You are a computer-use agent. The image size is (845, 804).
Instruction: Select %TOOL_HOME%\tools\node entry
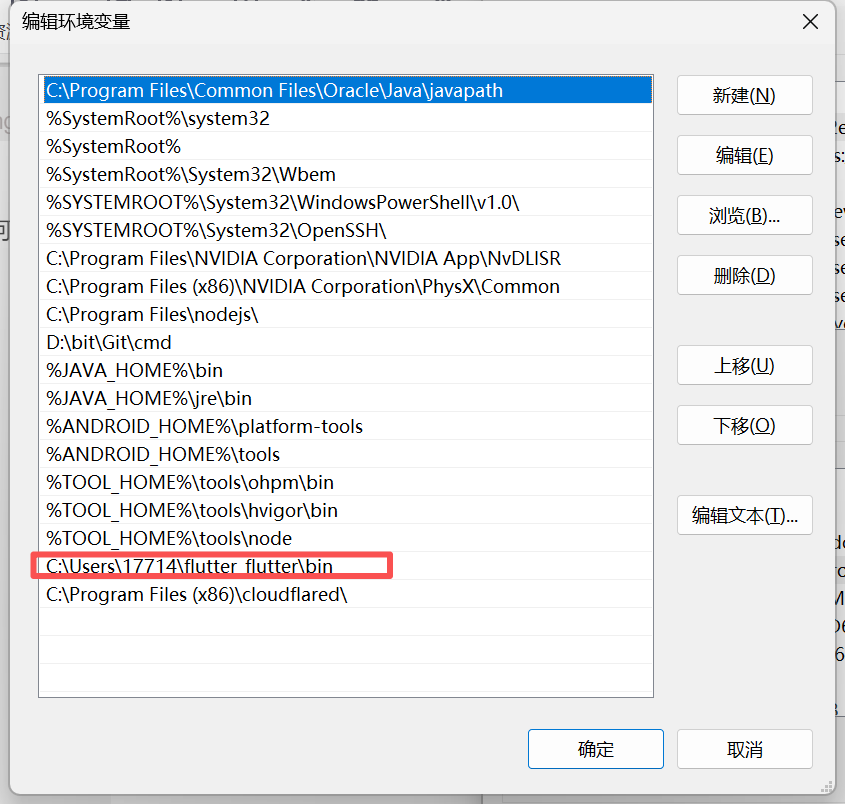[346, 538]
